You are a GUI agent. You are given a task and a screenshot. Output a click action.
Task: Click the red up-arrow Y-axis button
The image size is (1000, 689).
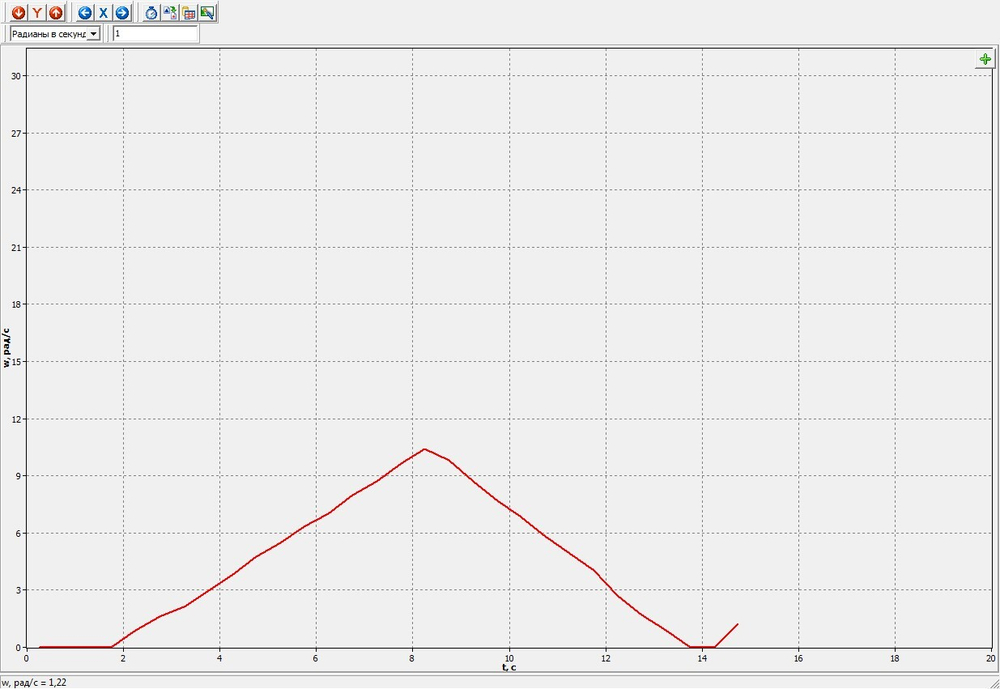[x=55, y=12]
